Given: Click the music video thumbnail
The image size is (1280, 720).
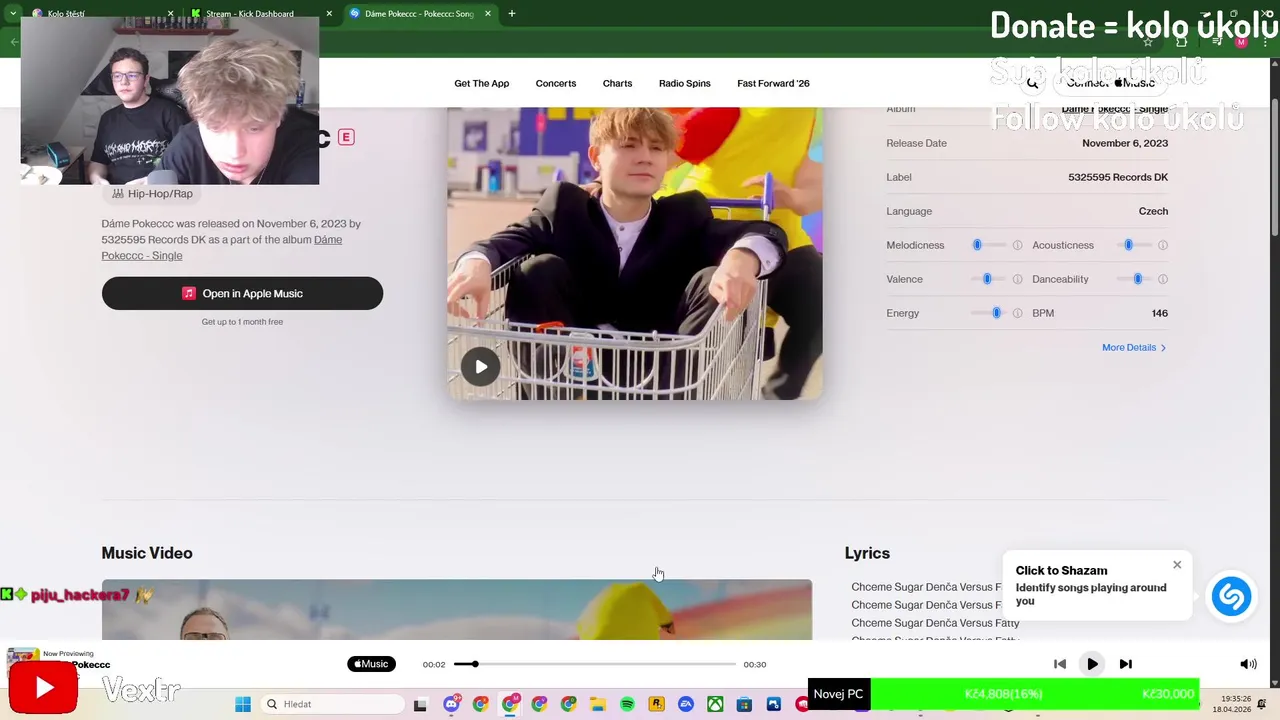Looking at the screenshot, I should [x=456, y=609].
